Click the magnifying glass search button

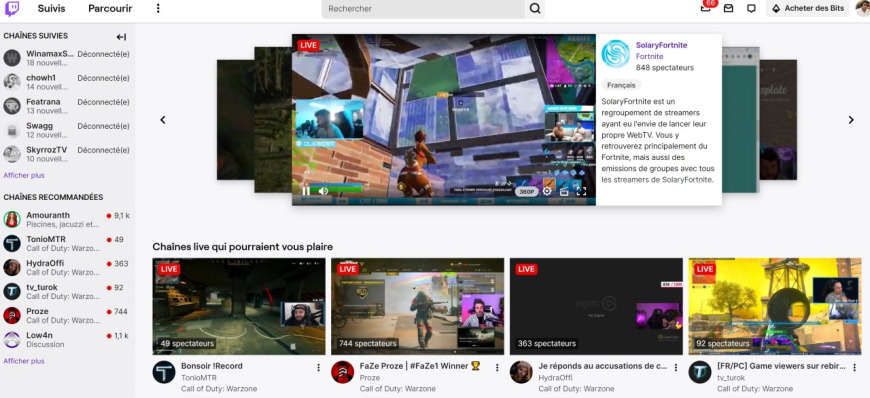pos(535,8)
